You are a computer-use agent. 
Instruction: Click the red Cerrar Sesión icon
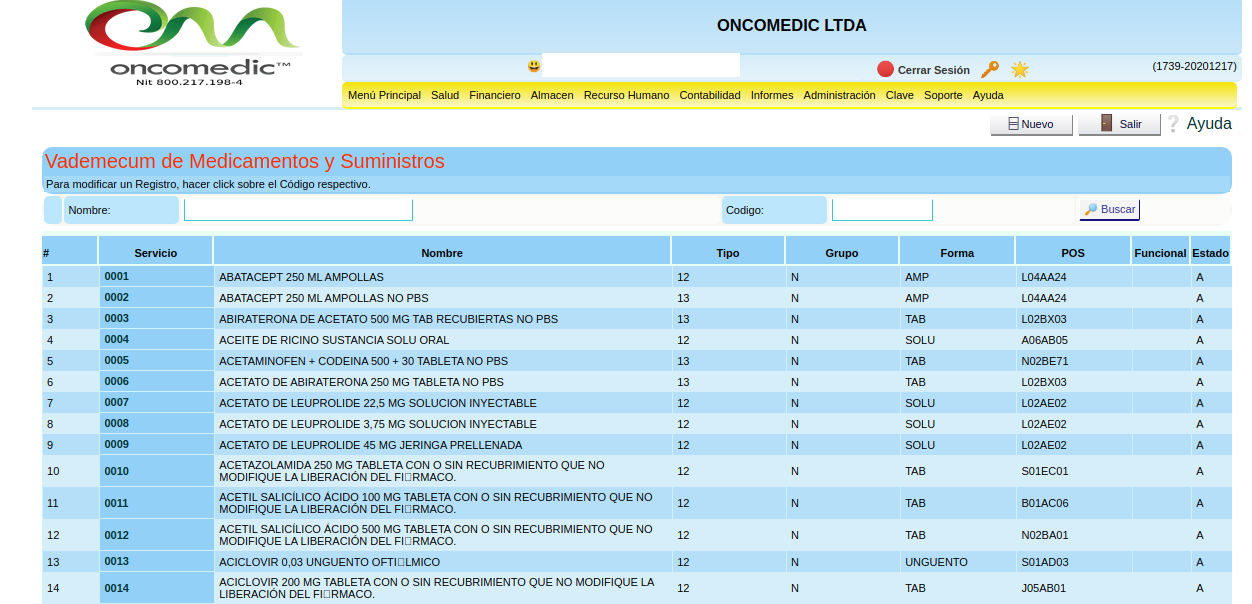click(885, 69)
